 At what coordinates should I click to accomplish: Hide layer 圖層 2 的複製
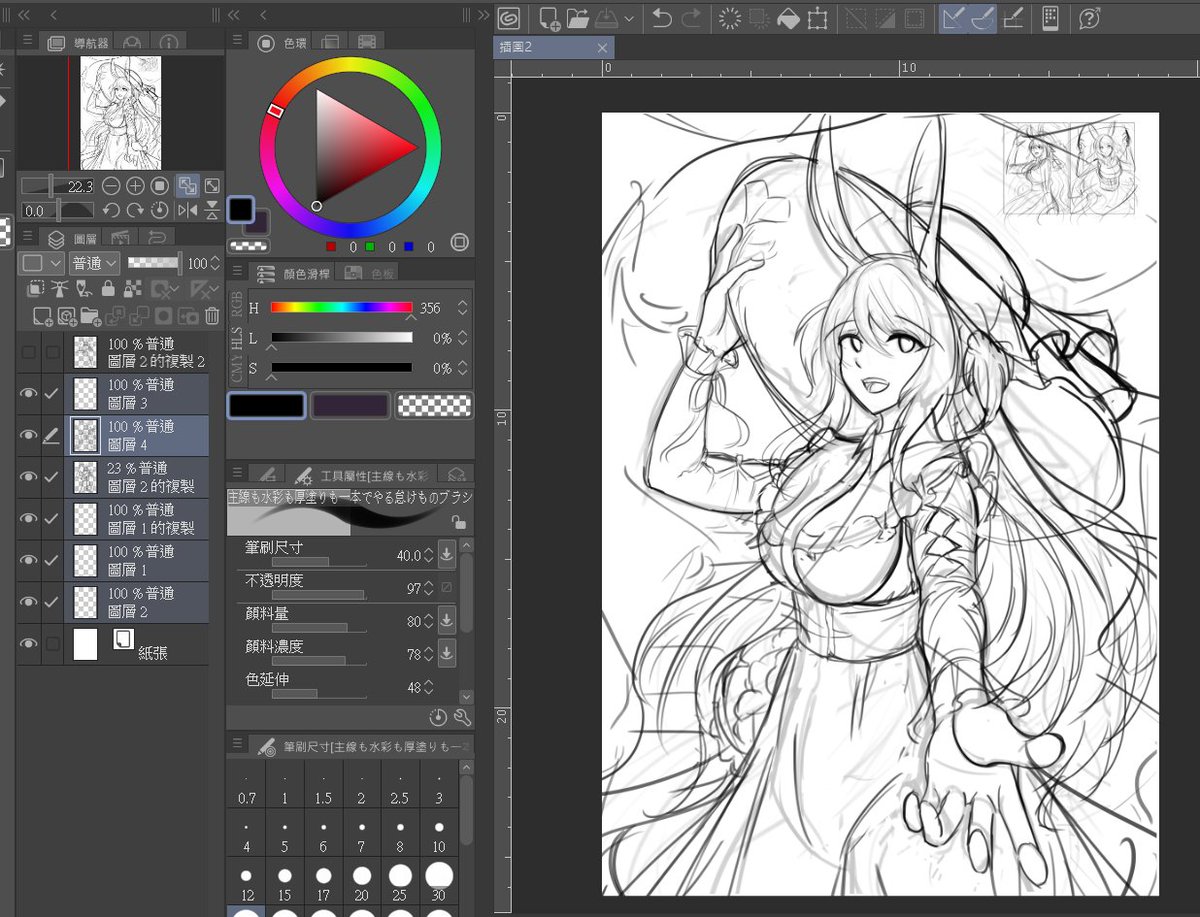pyautogui.click(x=28, y=477)
